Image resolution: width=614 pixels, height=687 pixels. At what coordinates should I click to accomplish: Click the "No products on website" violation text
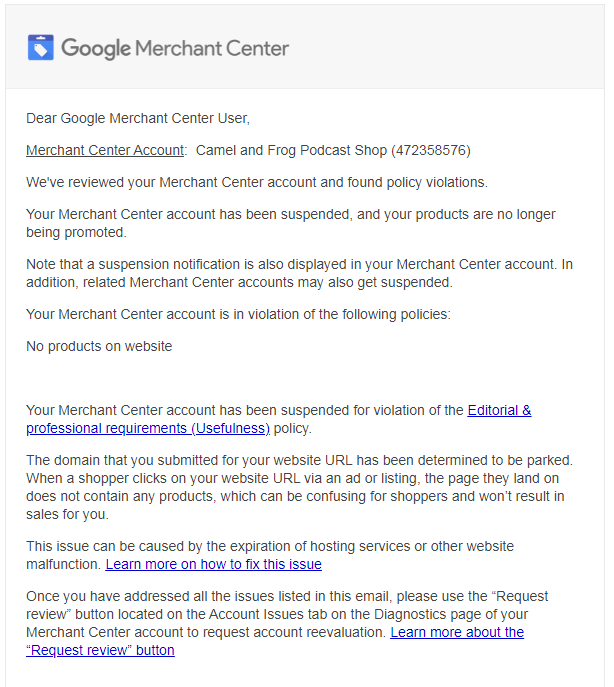pyautogui.click(x=99, y=346)
